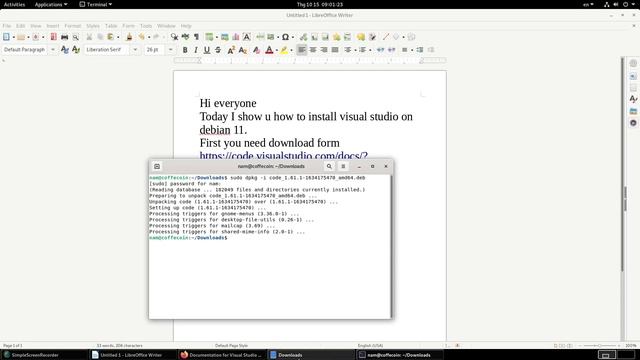Click the Insert Table icon

click(x=209, y=37)
